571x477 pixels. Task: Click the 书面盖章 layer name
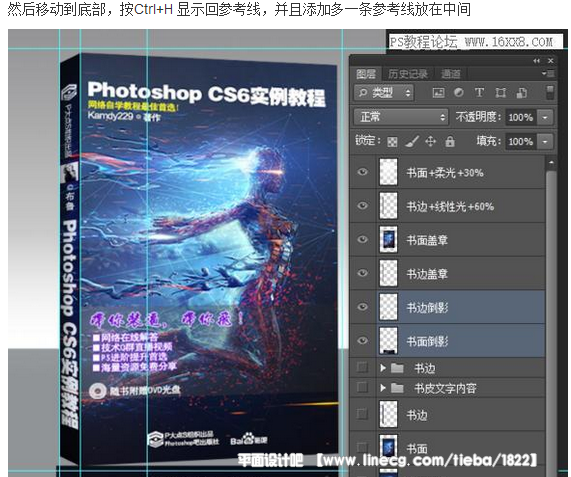pos(427,240)
